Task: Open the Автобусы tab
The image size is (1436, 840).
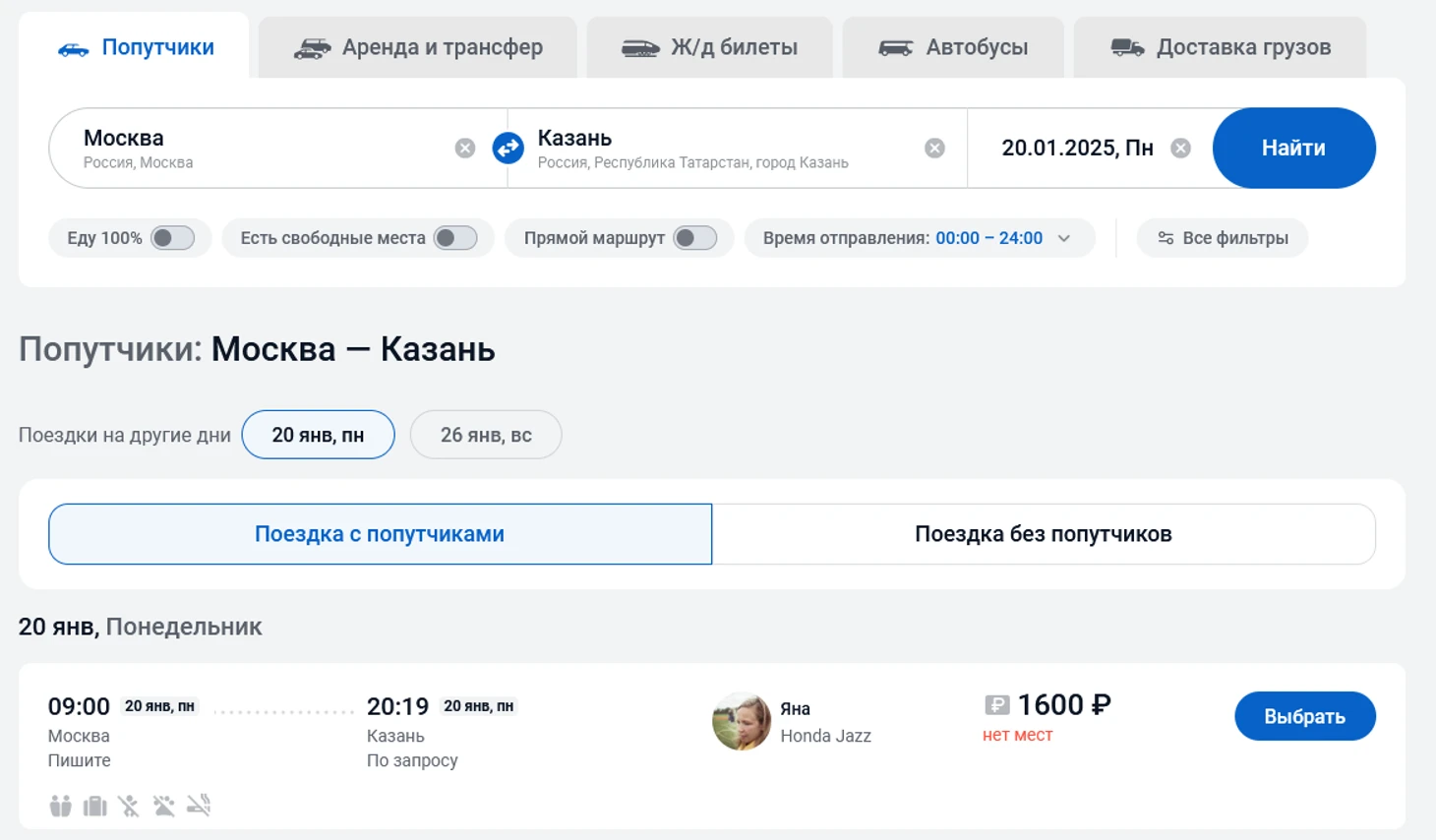Action: click(x=952, y=47)
